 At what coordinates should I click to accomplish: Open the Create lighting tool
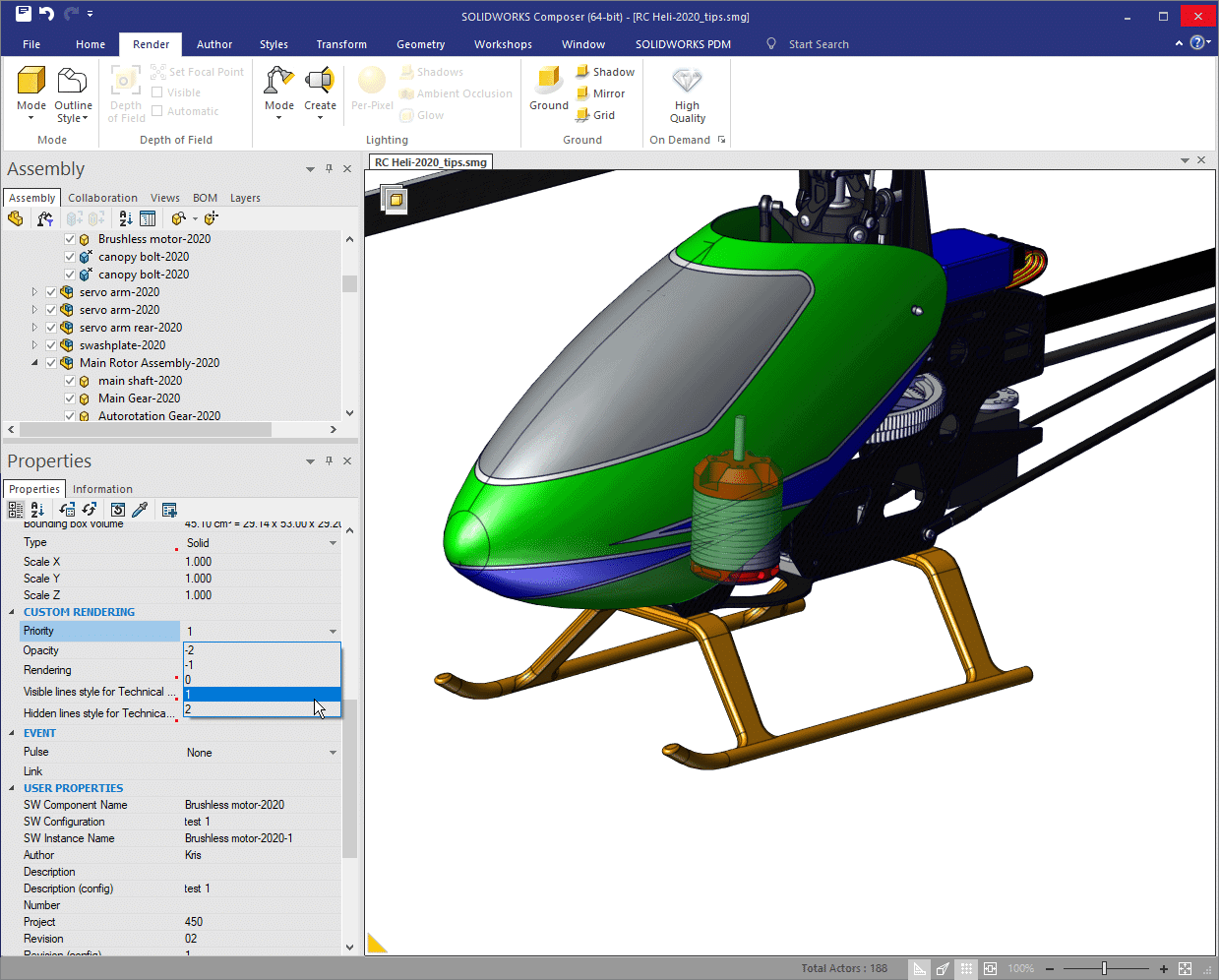pyautogui.click(x=320, y=82)
